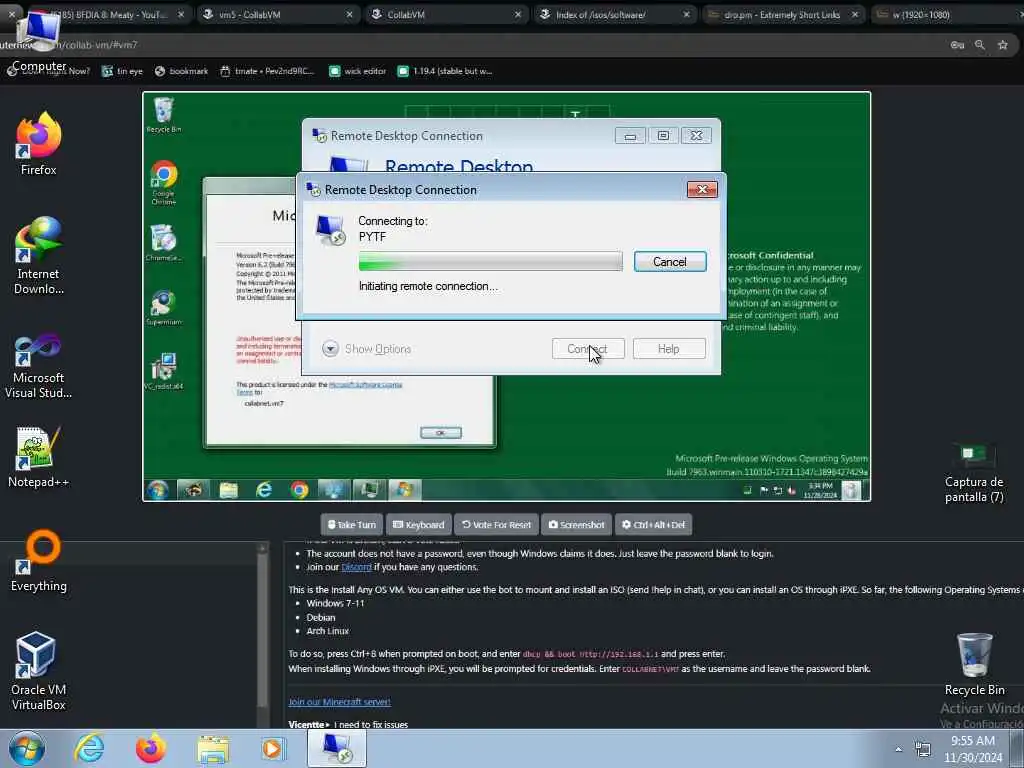Open the on-screen Keyboard button

[419, 524]
